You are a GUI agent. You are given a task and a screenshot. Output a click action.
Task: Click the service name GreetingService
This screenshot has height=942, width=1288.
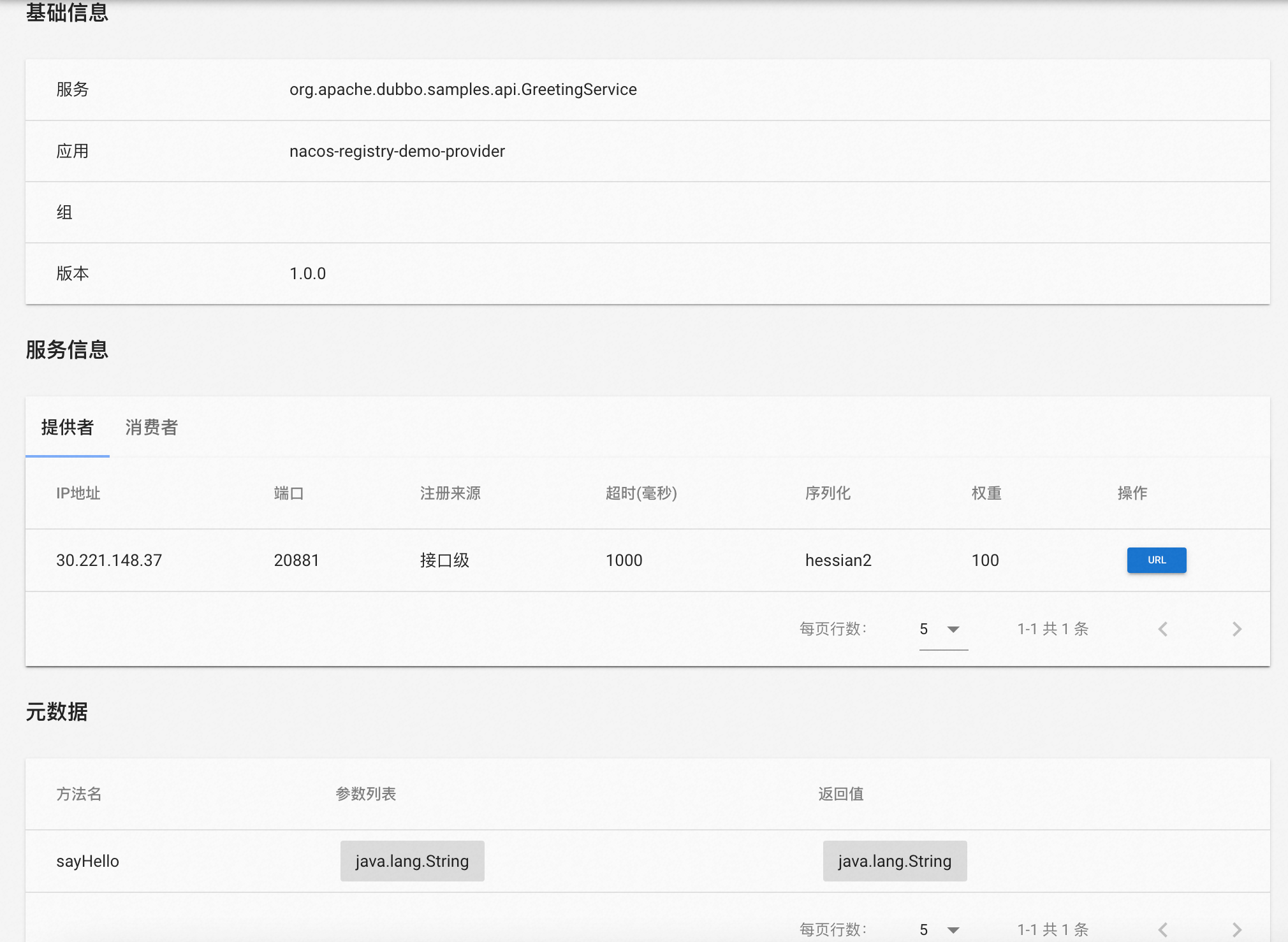pyautogui.click(x=462, y=89)
